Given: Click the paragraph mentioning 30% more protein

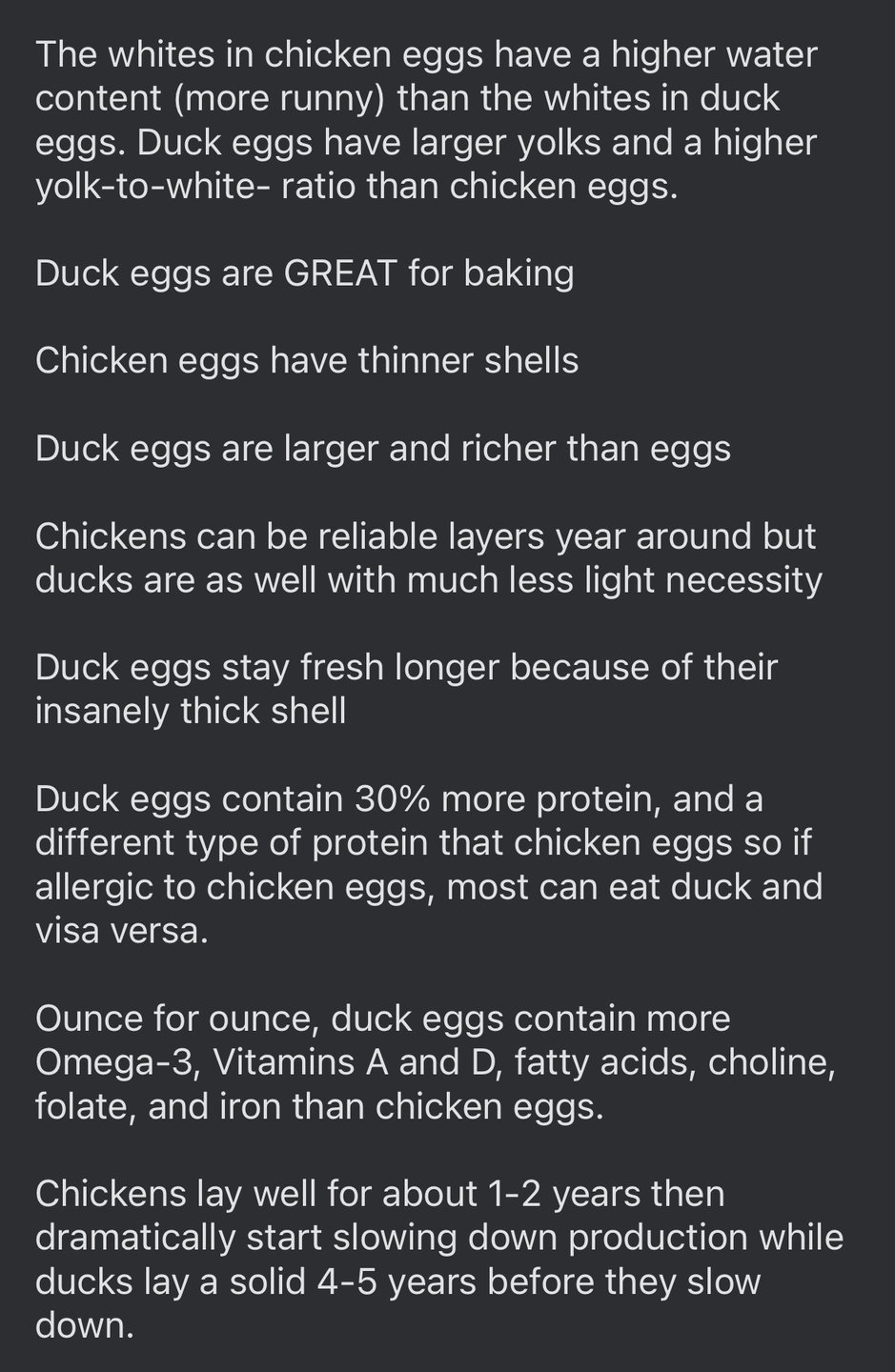Looking at the screenshot, I should coord(429,865).
